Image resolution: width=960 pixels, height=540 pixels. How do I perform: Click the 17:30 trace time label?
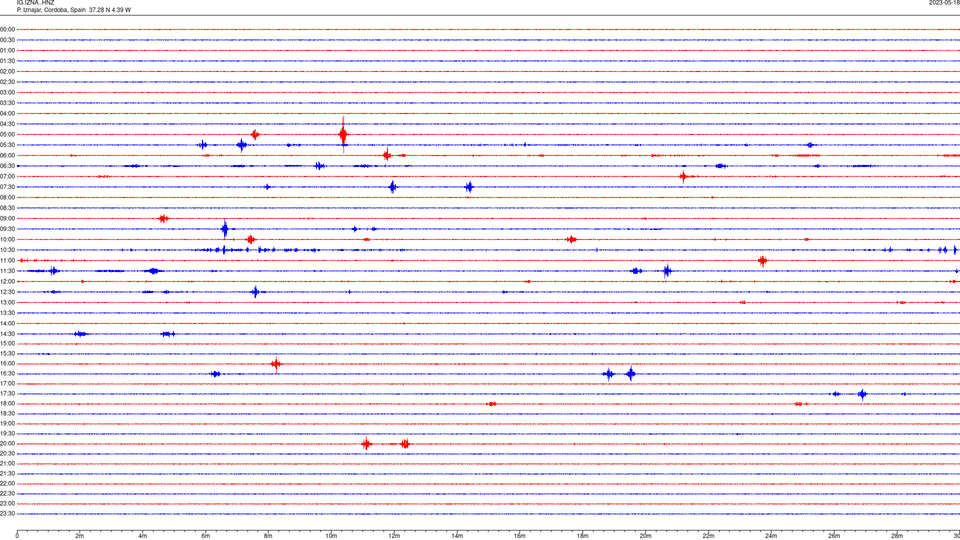[7, 394]
